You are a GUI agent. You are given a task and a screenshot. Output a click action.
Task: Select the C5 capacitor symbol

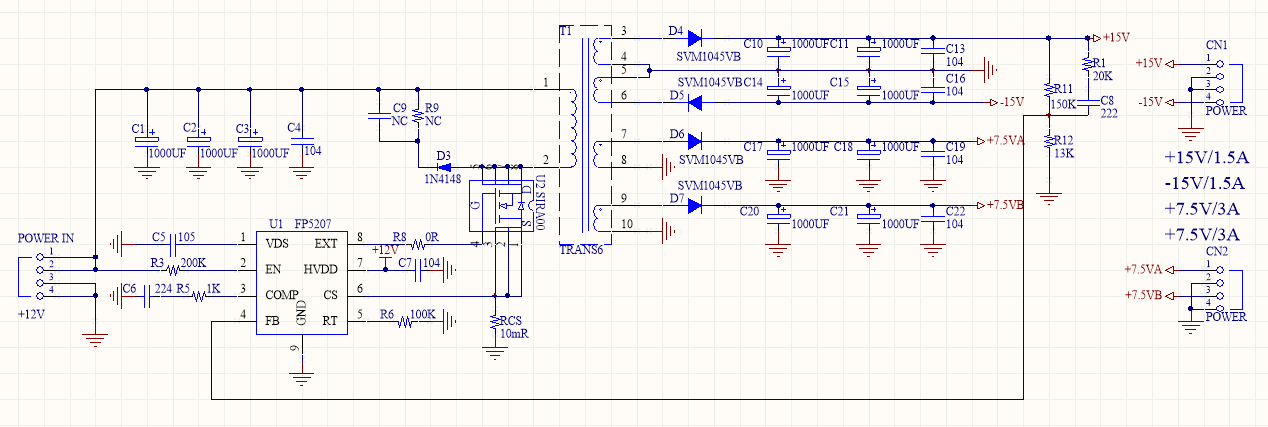click(172, 243)
